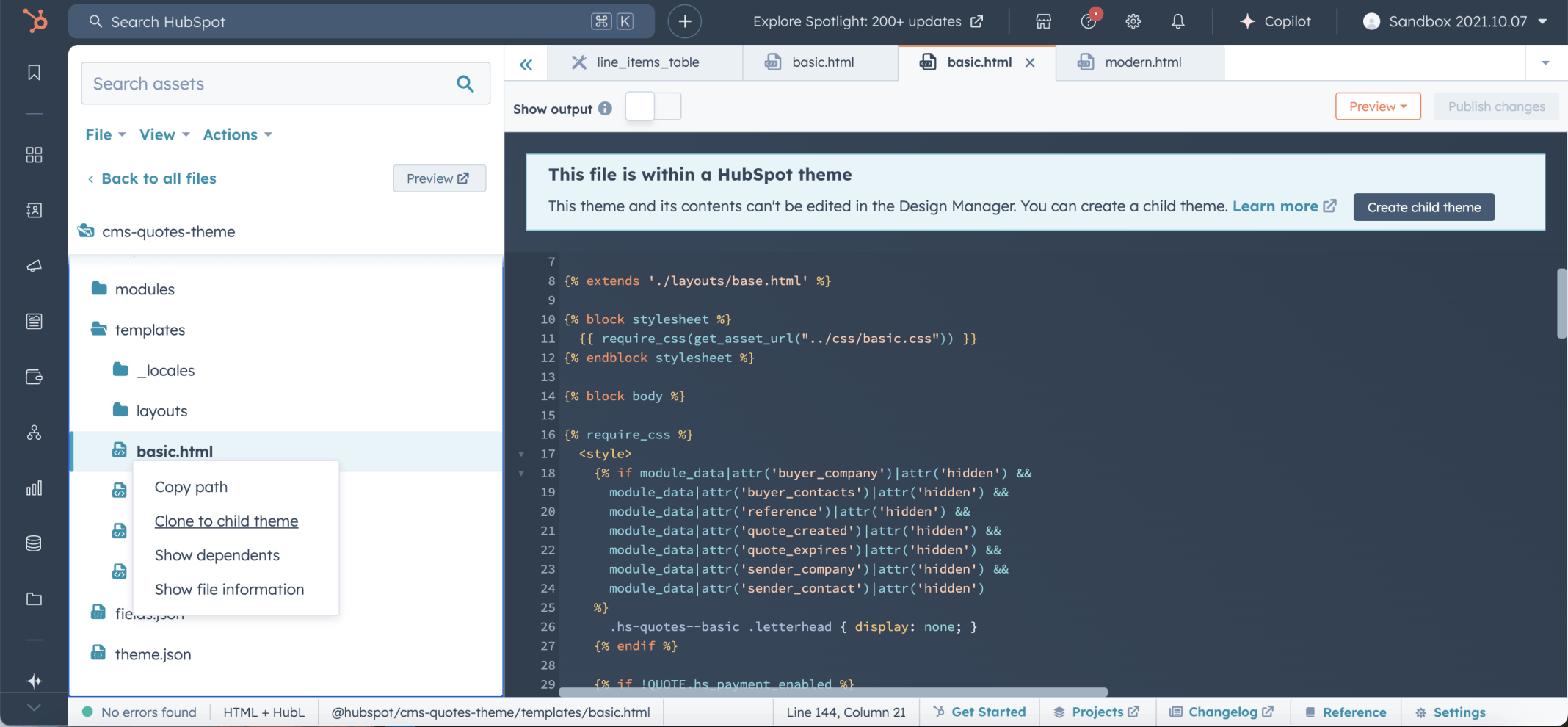Open the Breeze sparkle icon in sidebar
This screenshot has width=1568, height=727.
tap(34, 681)
